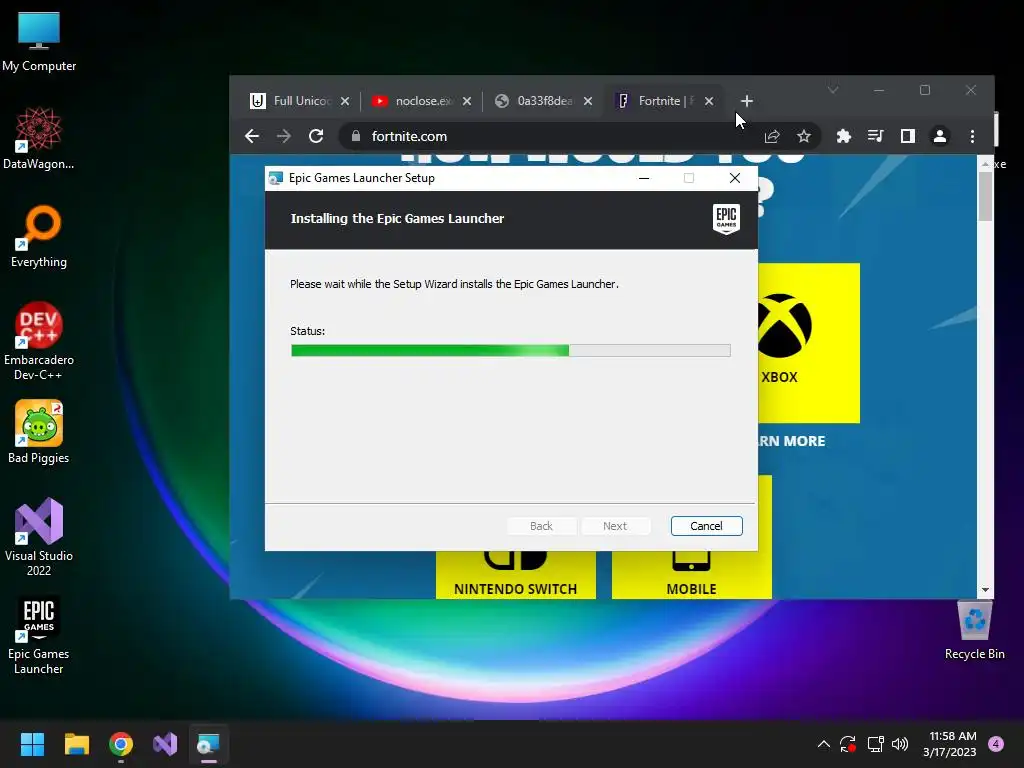Open the Chrome extensions puzzle icon
Image resolution: width=1024 pixels, height=768 pixels.
point(844,136)
